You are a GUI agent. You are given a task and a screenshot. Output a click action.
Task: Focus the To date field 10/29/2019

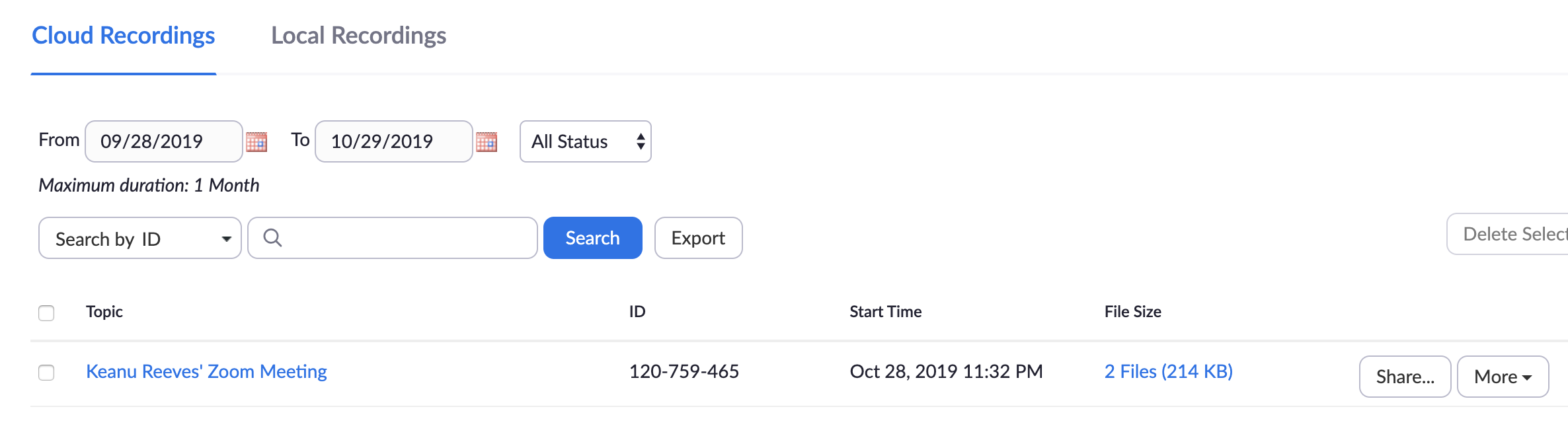point(394,141)
